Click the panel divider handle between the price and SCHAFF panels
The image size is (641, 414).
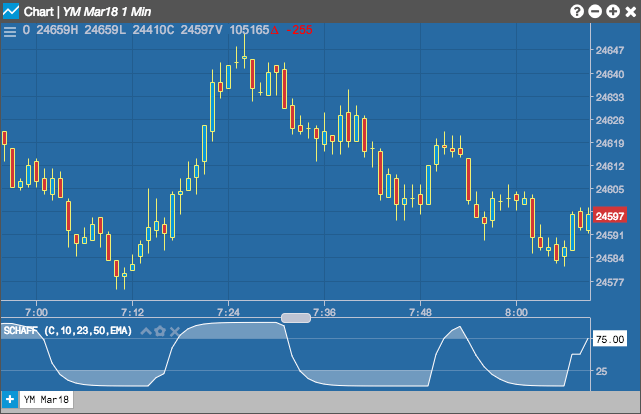pyautogui.click(x=296, y=318)
